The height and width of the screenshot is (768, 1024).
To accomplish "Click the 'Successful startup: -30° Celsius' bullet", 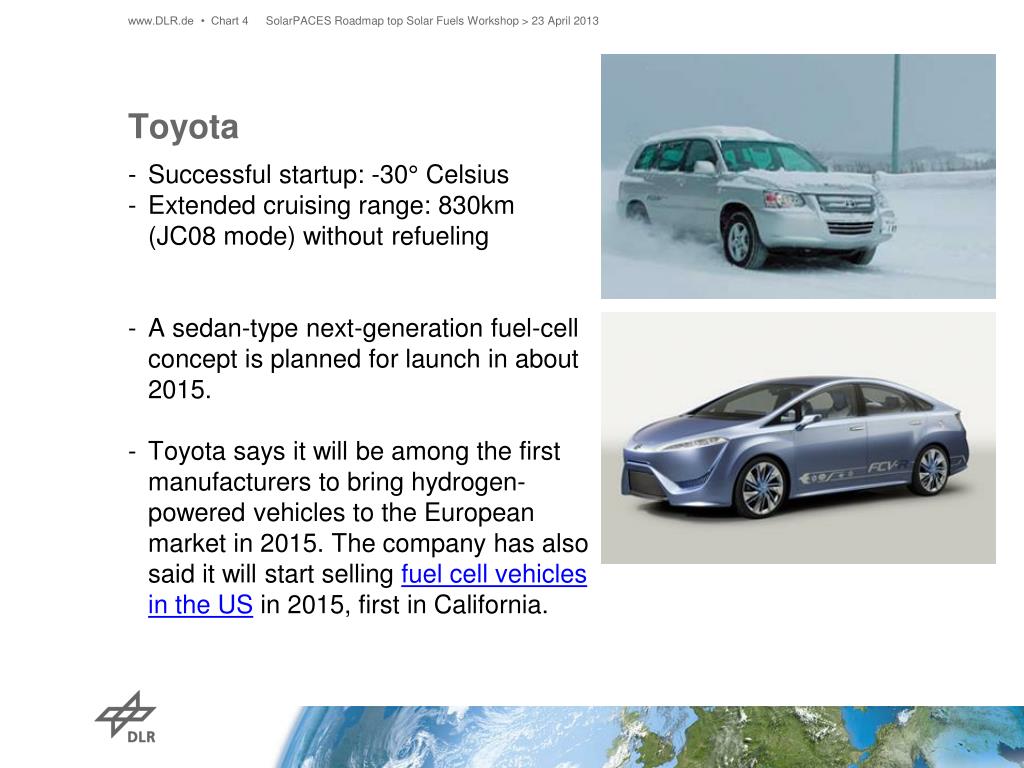I will tap(328, 175).
